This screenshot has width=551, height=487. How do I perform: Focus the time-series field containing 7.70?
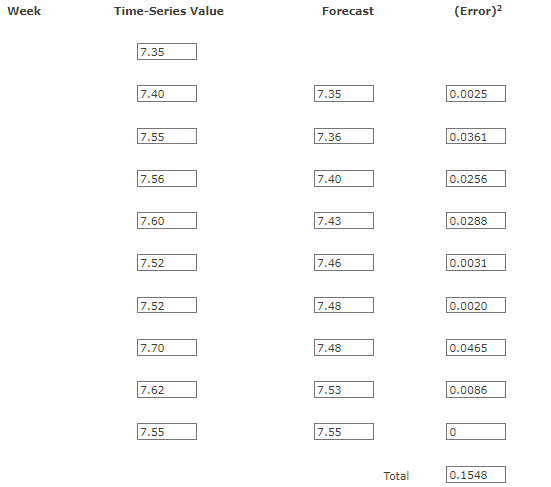pos(167,348)
